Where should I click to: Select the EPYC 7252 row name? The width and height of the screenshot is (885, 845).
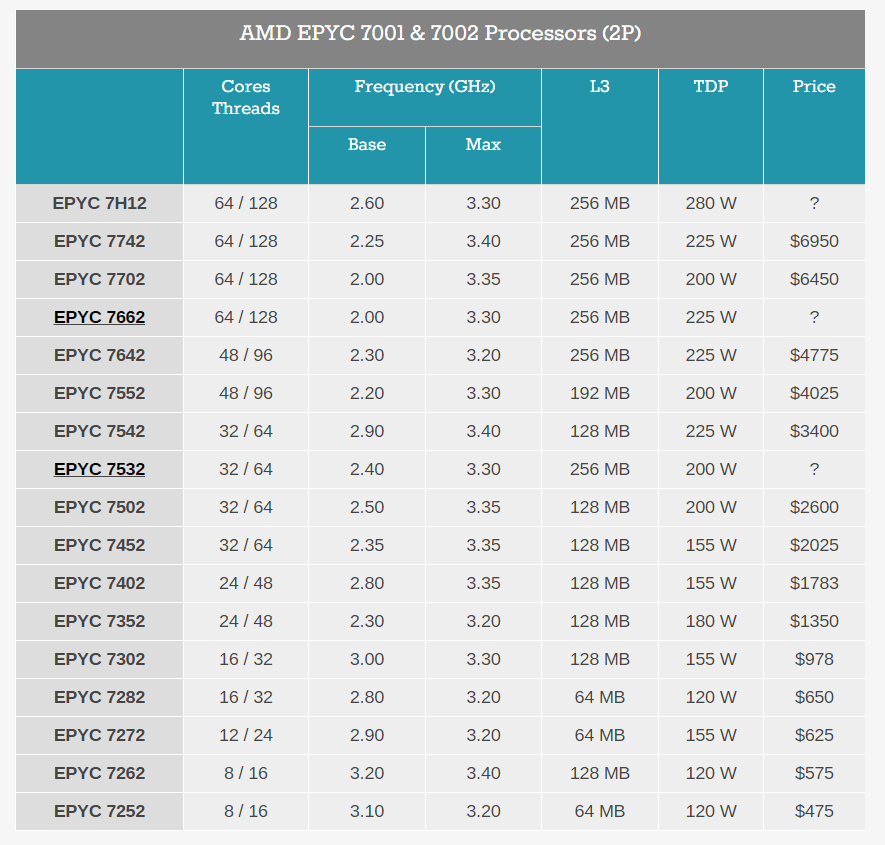[99, 811]
